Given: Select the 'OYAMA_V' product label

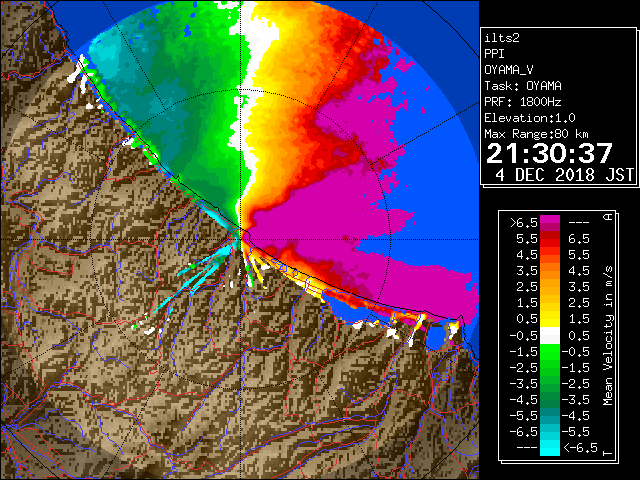Looking at the screenshot, I should tap(509, 70).
